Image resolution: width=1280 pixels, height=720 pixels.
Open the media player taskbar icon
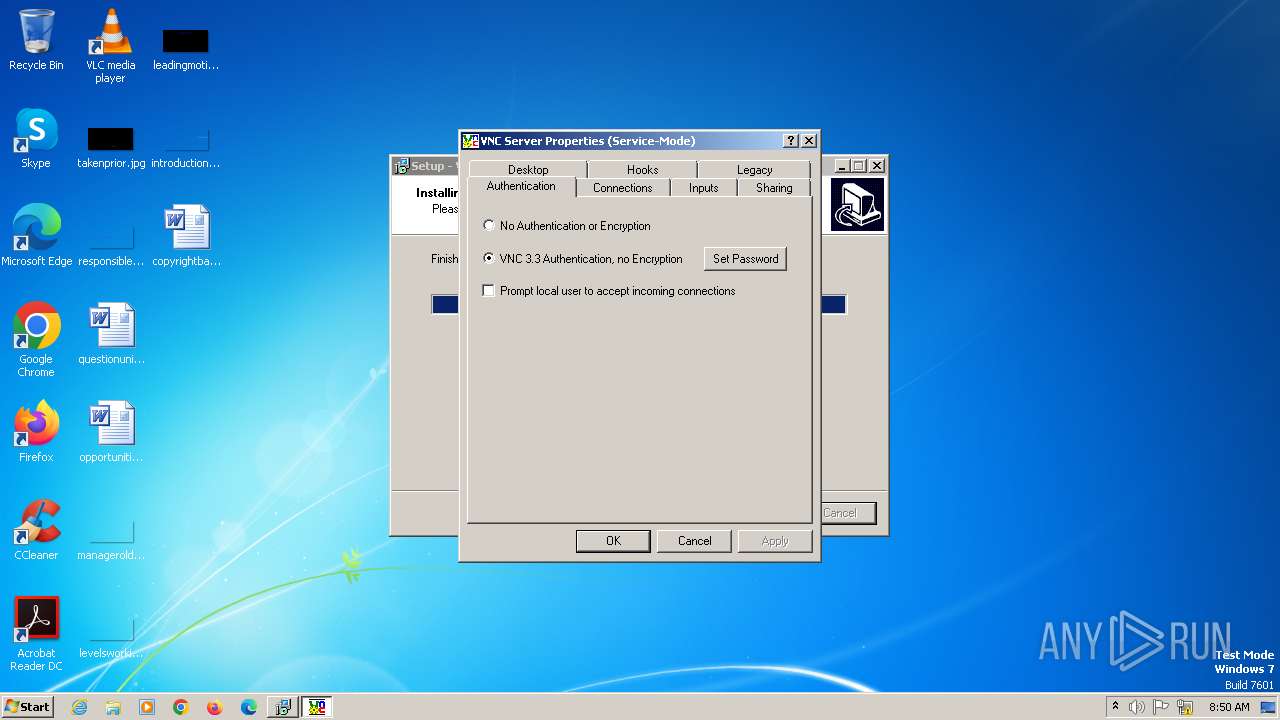tap(147, 707)
